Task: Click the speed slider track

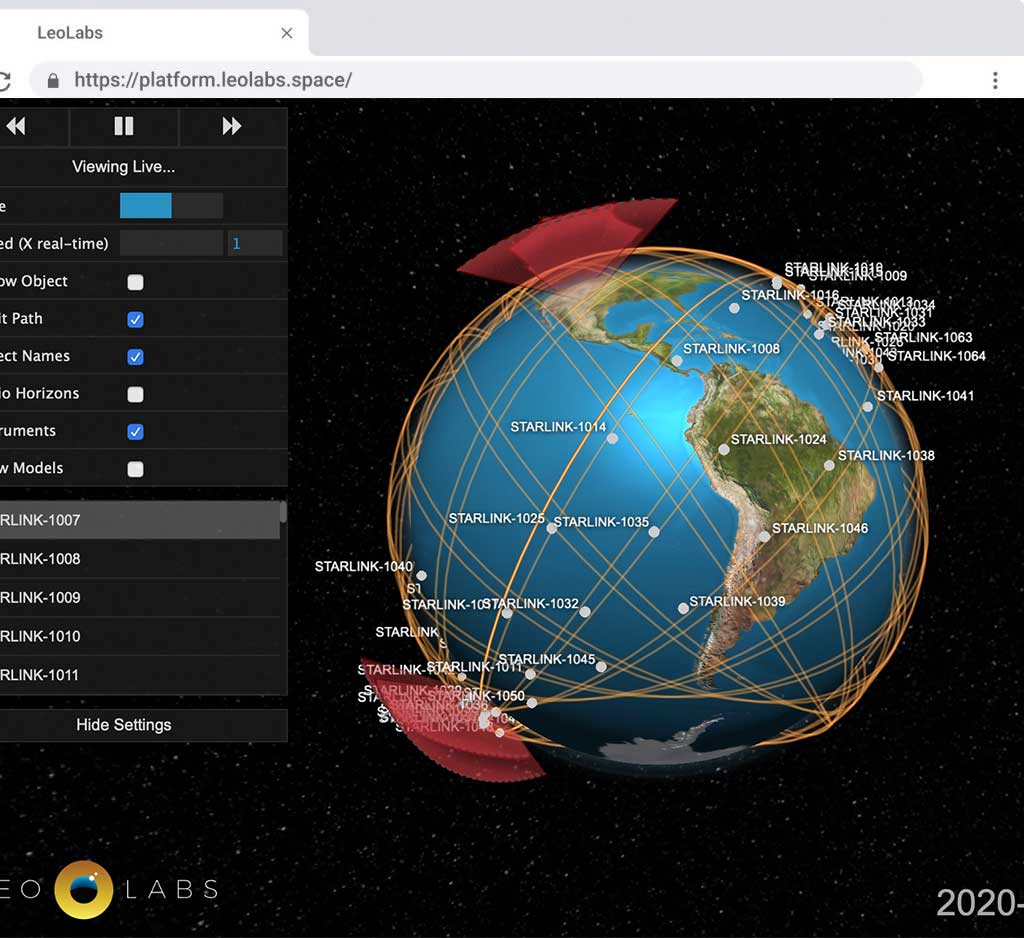Action: [171, 244]
